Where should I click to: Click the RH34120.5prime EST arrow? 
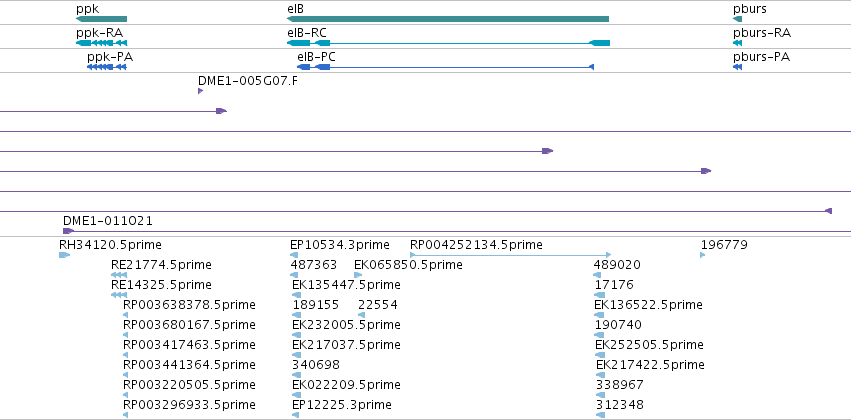tap(65, 255)
